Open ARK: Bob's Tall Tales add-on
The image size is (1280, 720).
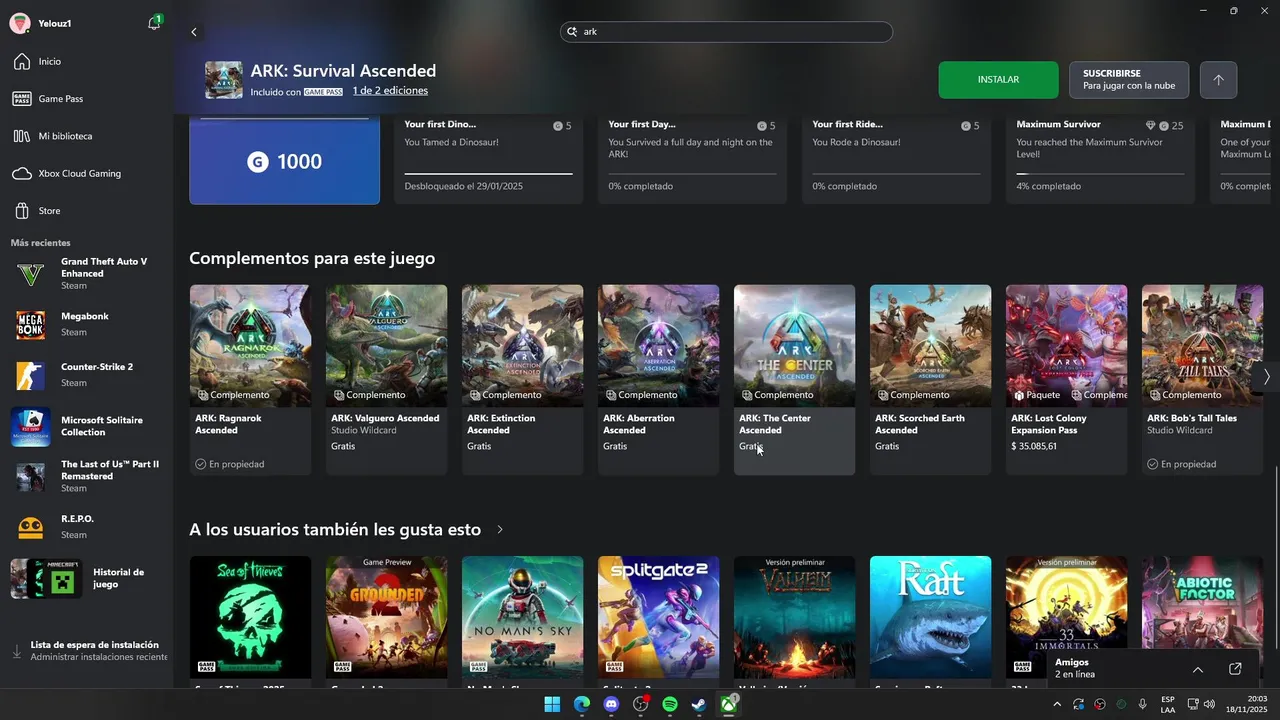(1202, 380)
